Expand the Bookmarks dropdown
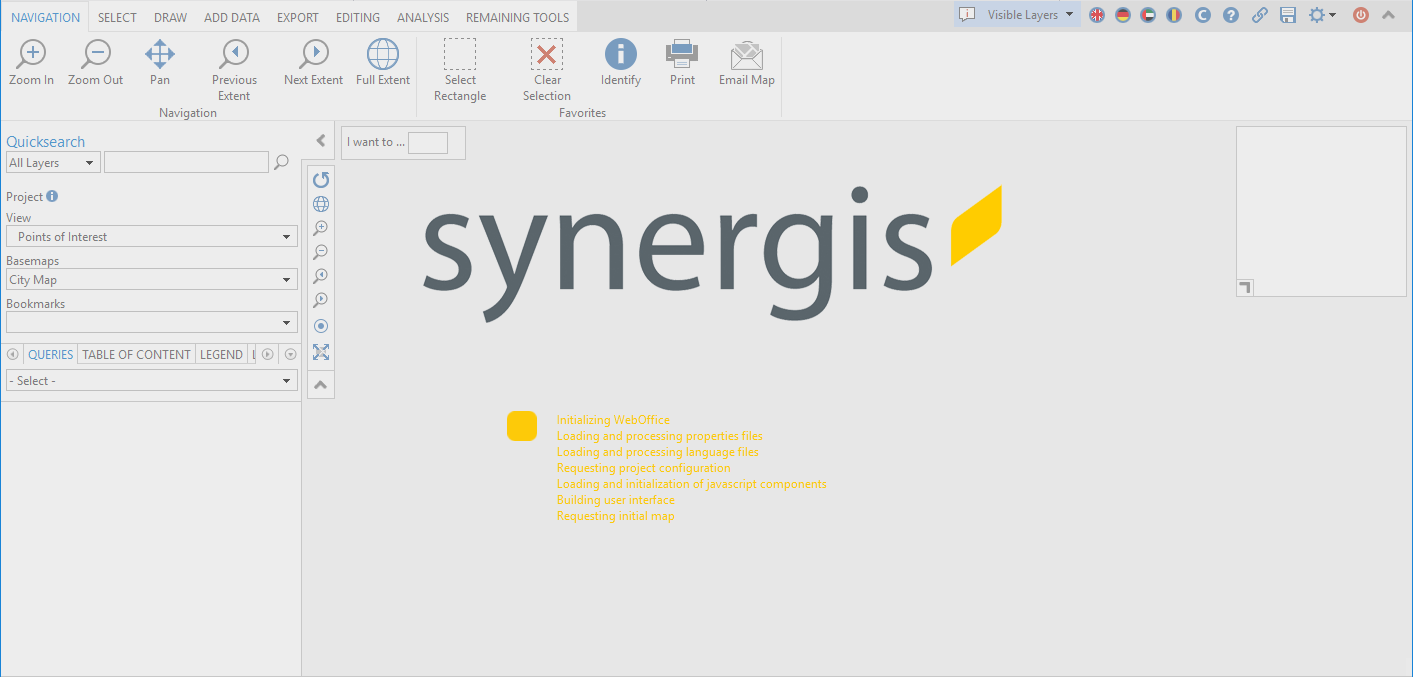Viewport: 1413px width, 677px height. click(x=151, y=322)
